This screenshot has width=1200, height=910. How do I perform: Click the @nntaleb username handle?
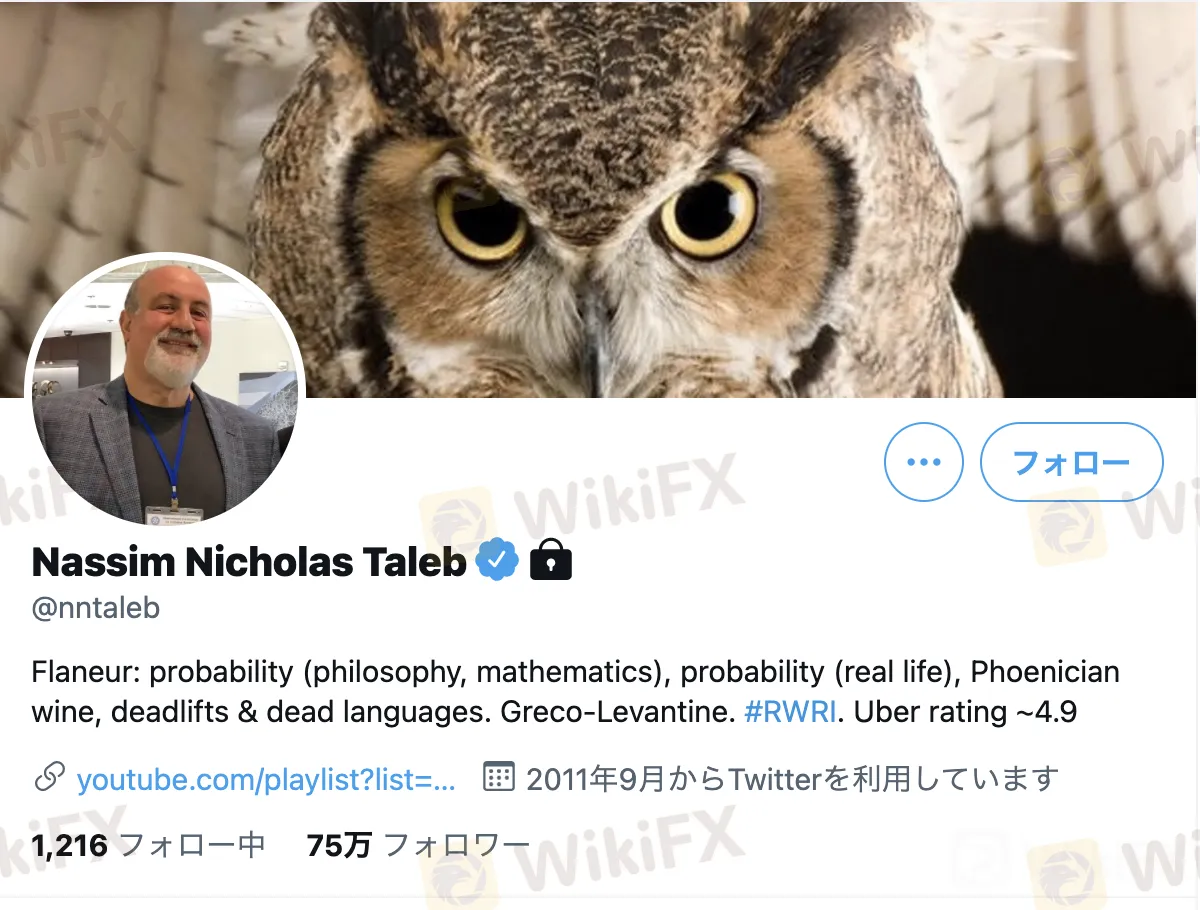96,608
